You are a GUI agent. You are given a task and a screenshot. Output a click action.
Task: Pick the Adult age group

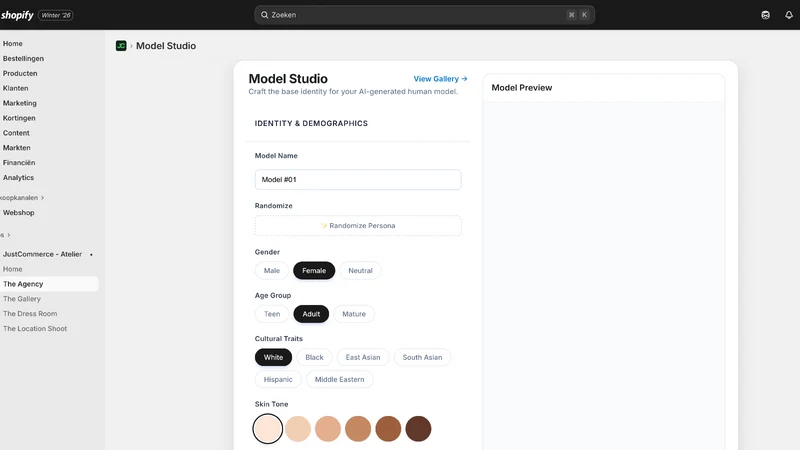311,314
